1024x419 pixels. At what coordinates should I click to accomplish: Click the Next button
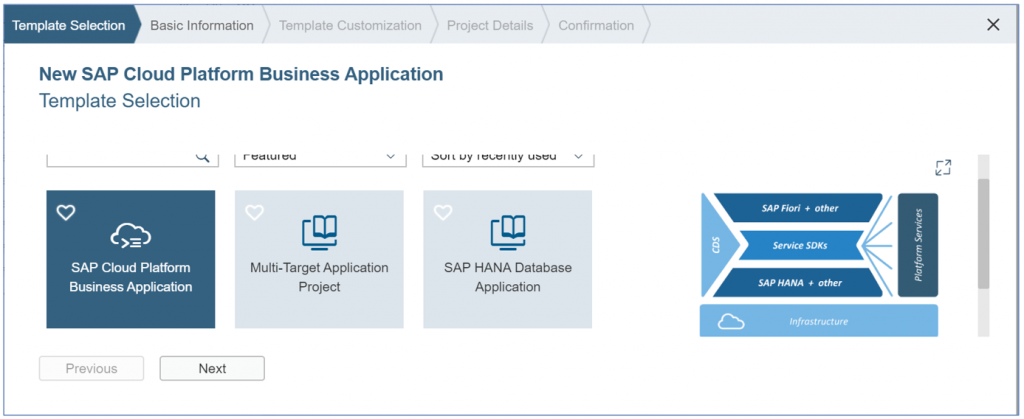tap(212, 368)
